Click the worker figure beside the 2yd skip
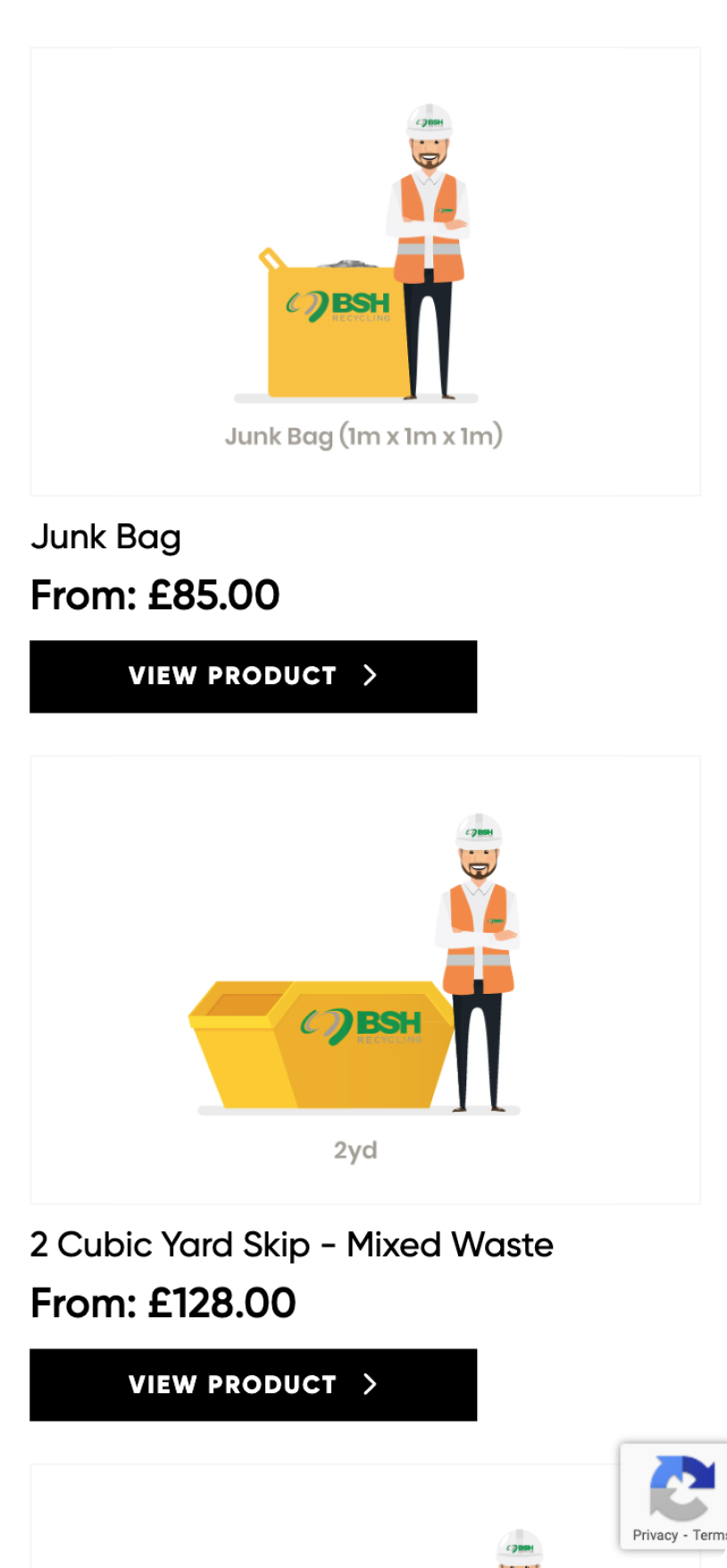 [478, 963]
